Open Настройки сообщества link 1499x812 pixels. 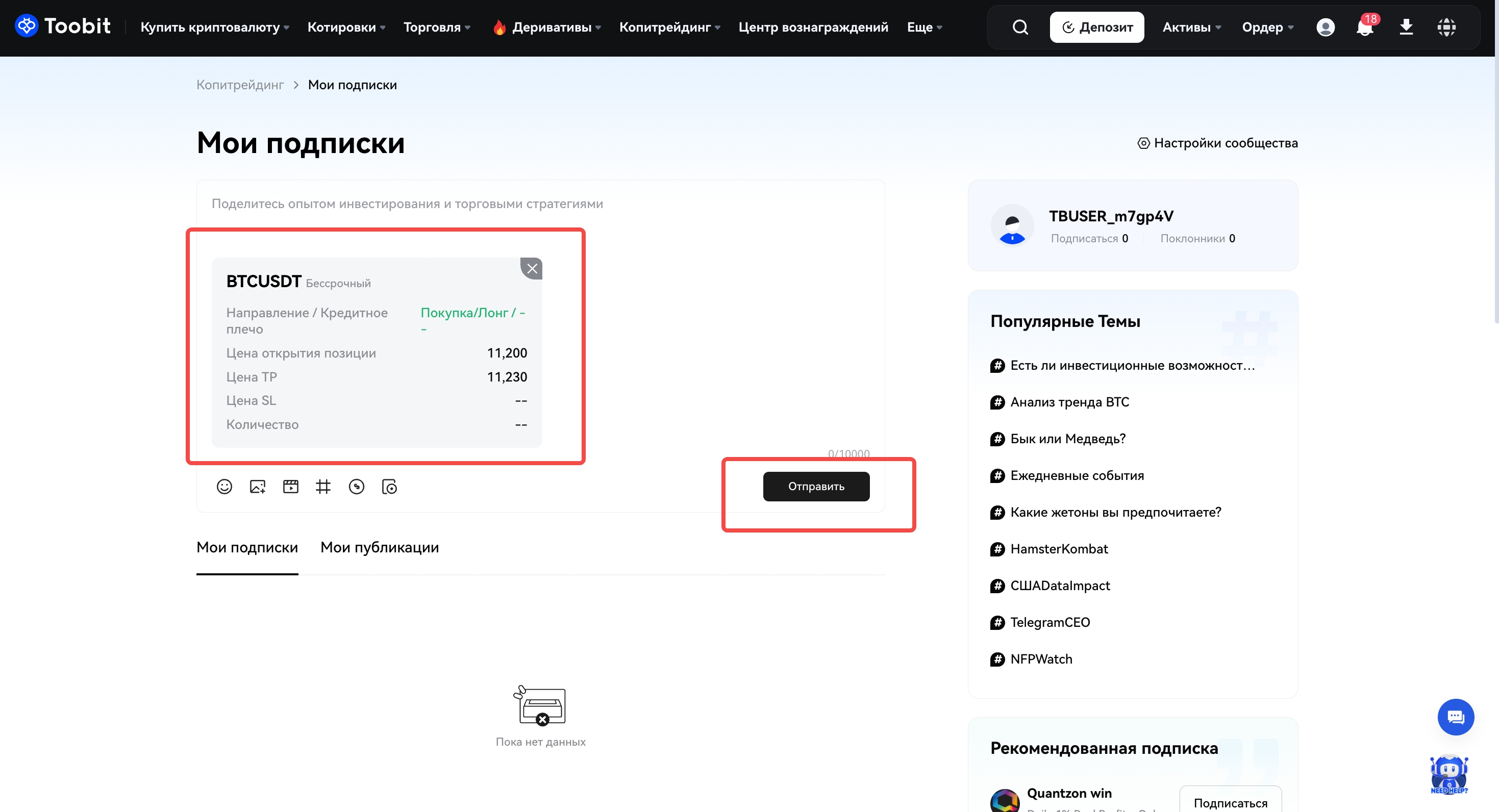[1218, 143]
